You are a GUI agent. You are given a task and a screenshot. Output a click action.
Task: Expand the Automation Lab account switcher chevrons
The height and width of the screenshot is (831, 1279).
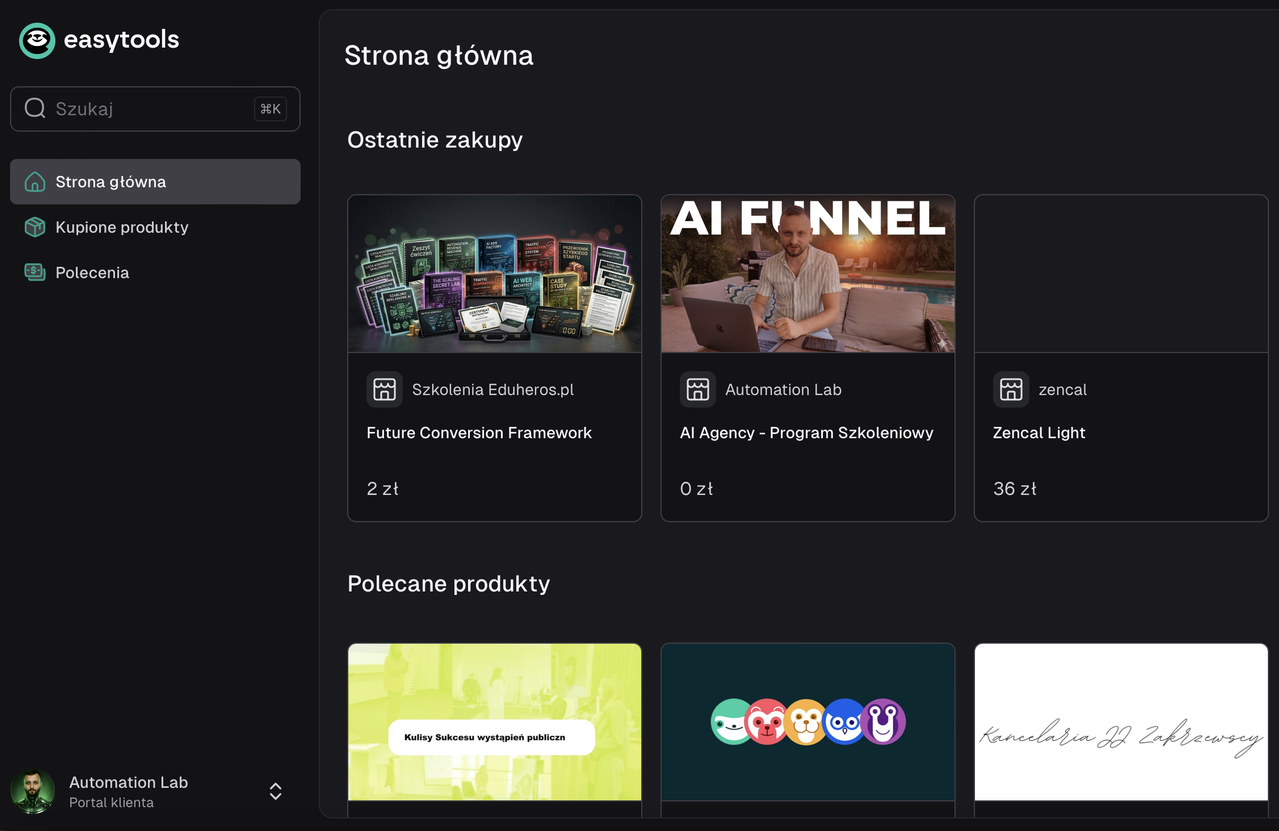tap(276, 792)
